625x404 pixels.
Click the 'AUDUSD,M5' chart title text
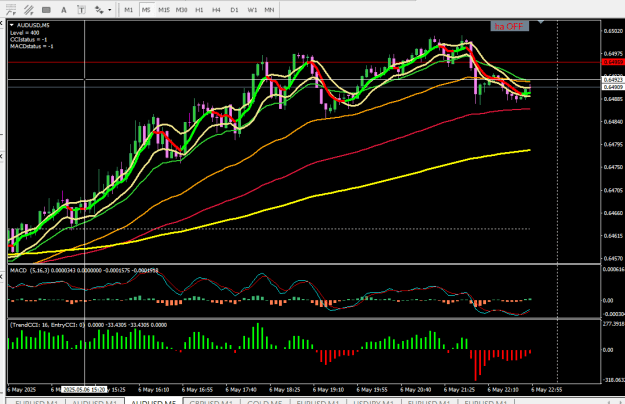pyautogui.click(x=33, y=25)
